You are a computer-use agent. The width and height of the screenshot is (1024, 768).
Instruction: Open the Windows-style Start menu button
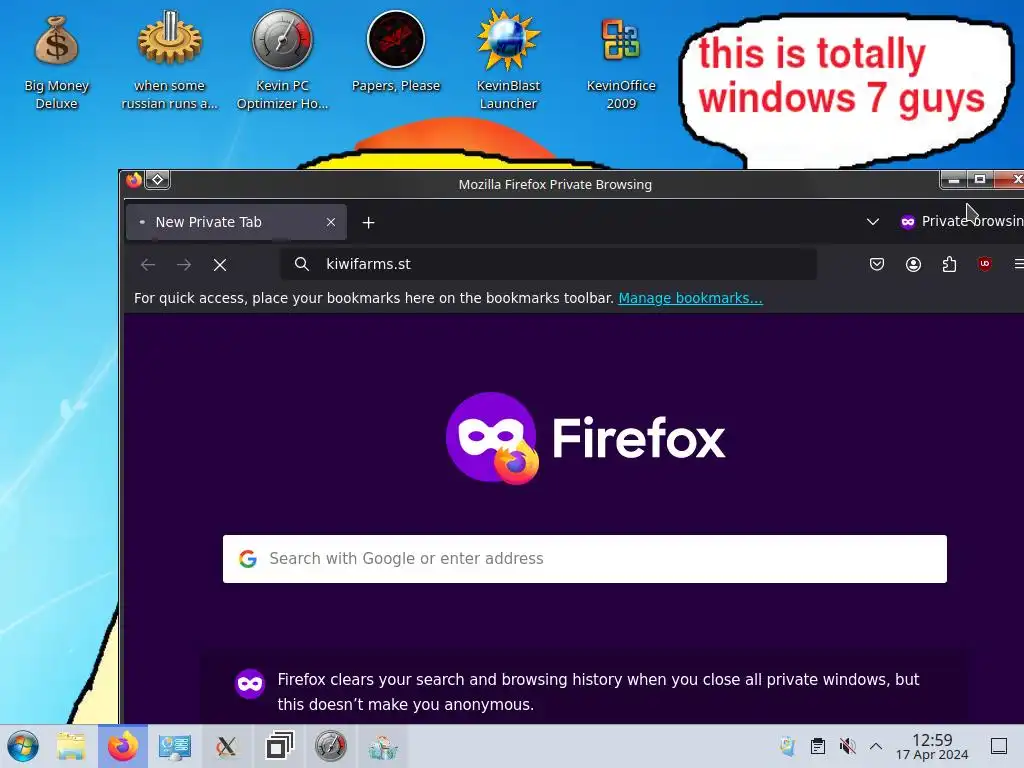point(23,746)
